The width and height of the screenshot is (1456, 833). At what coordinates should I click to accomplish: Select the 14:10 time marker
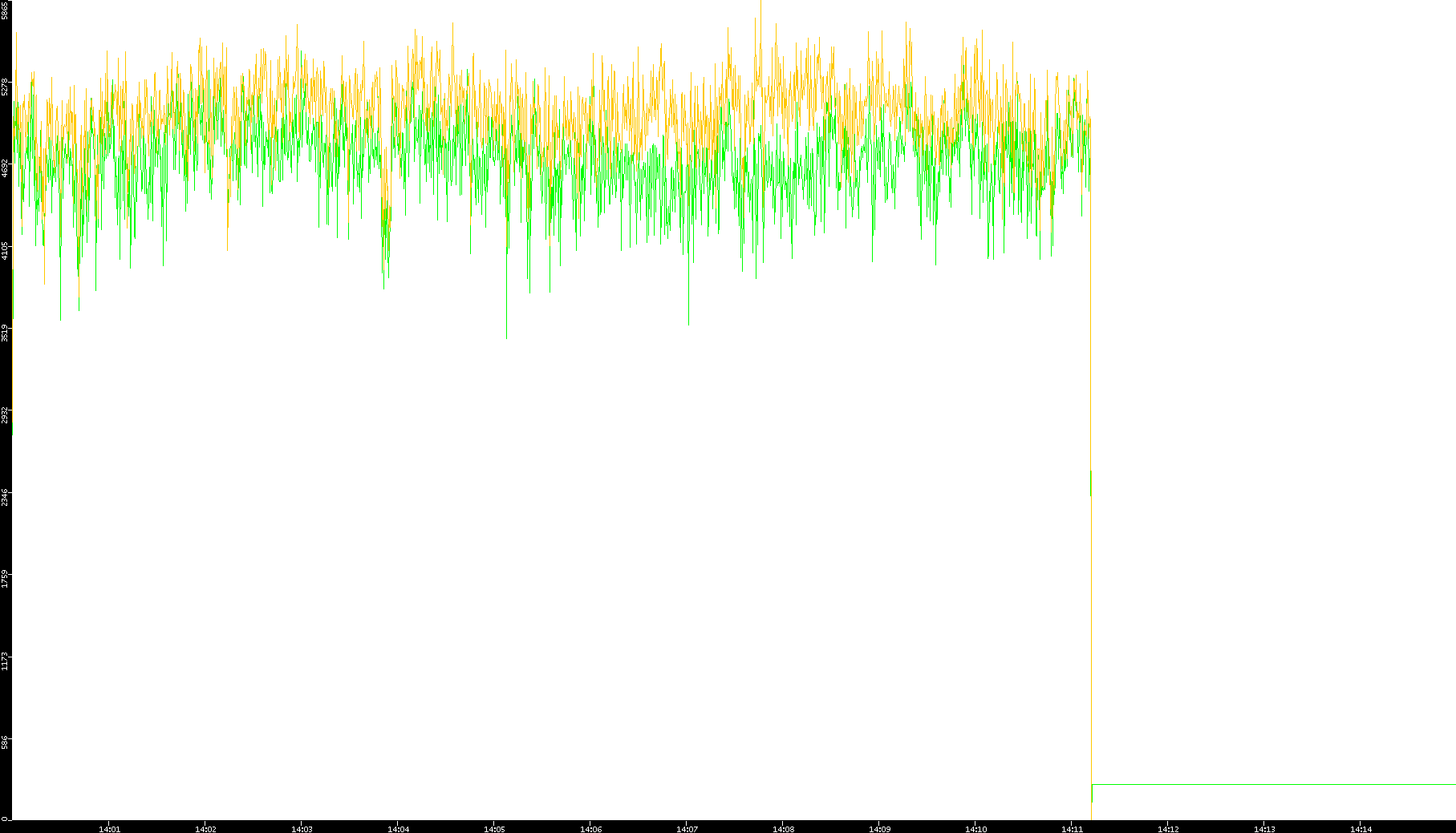pyautogui.click(x=975, y=828)
